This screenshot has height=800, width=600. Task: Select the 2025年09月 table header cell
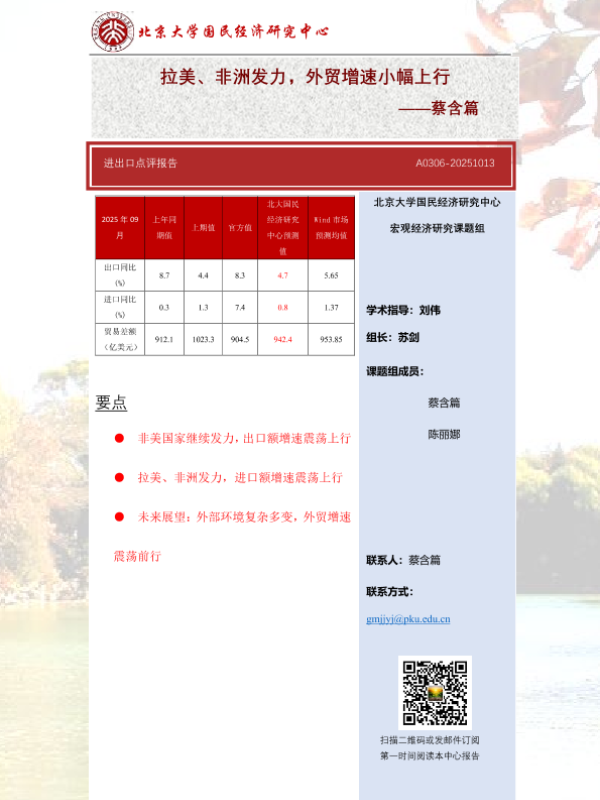click(120, 227)
